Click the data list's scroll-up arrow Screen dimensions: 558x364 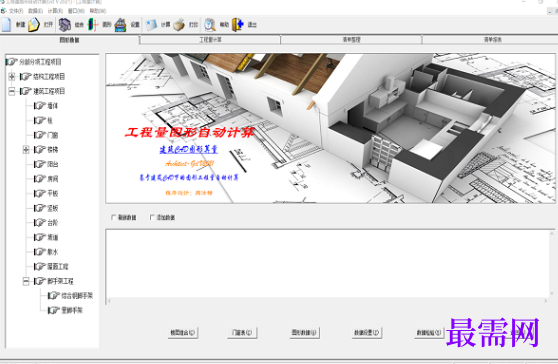[x=552, y=233]
